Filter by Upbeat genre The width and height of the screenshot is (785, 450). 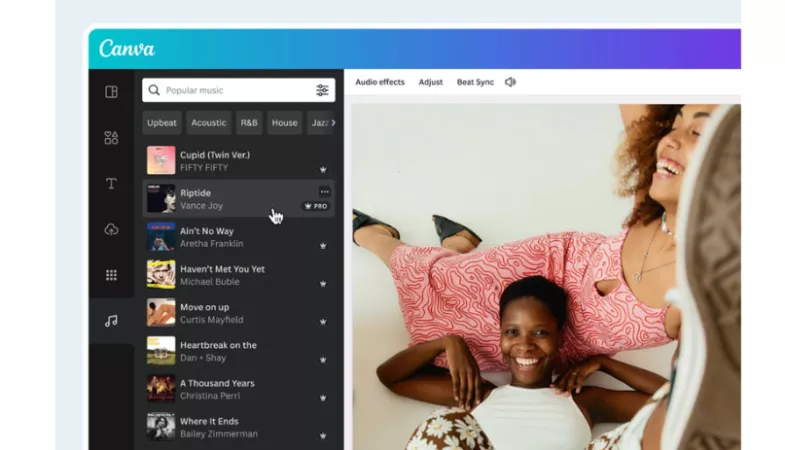pyautogui.click(x=162, y=123)
